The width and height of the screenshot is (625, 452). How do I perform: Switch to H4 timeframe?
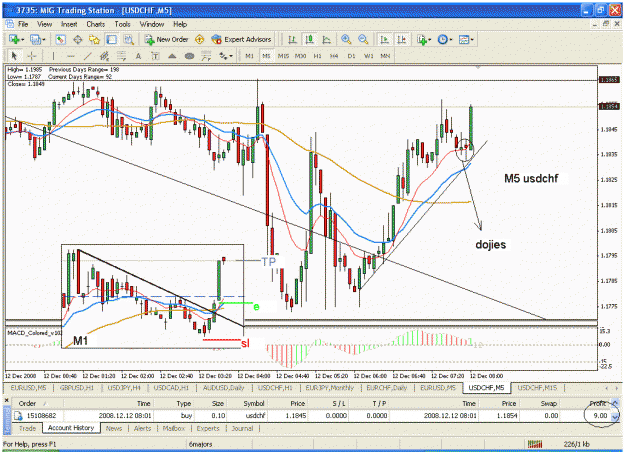(334, 56)
